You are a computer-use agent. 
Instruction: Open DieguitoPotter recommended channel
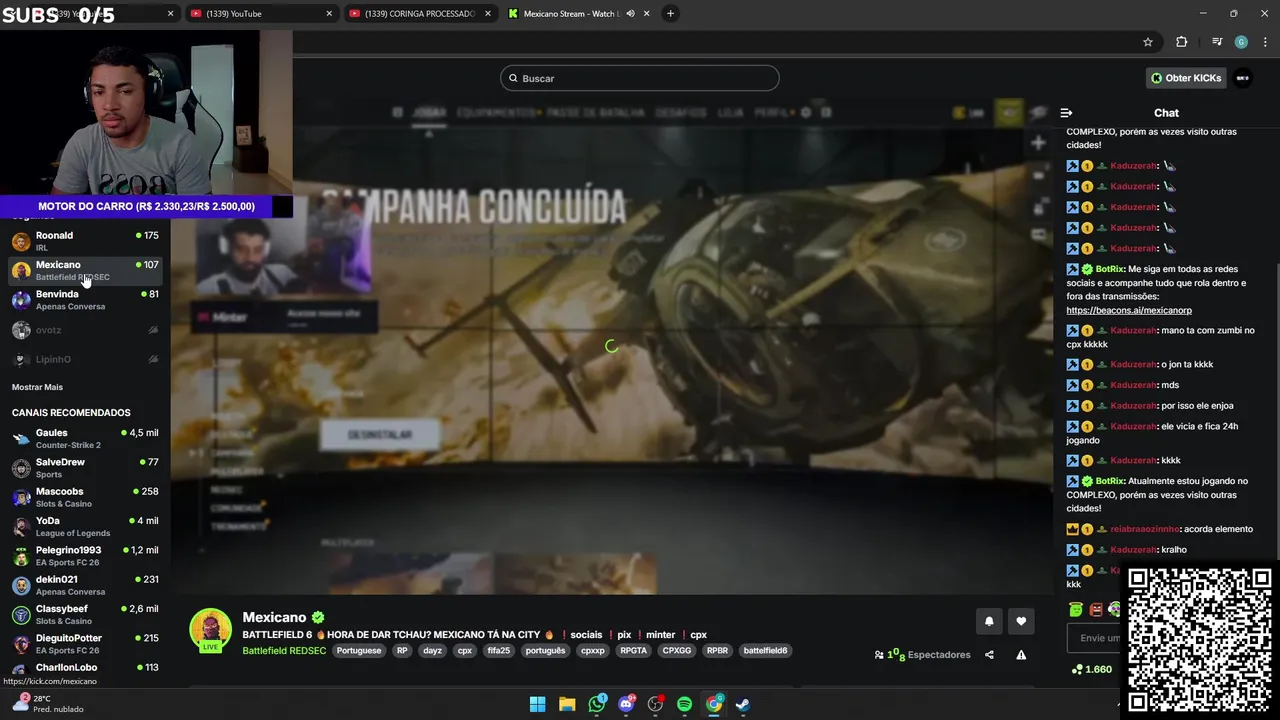pyautogui.click(x=85, y=644)
